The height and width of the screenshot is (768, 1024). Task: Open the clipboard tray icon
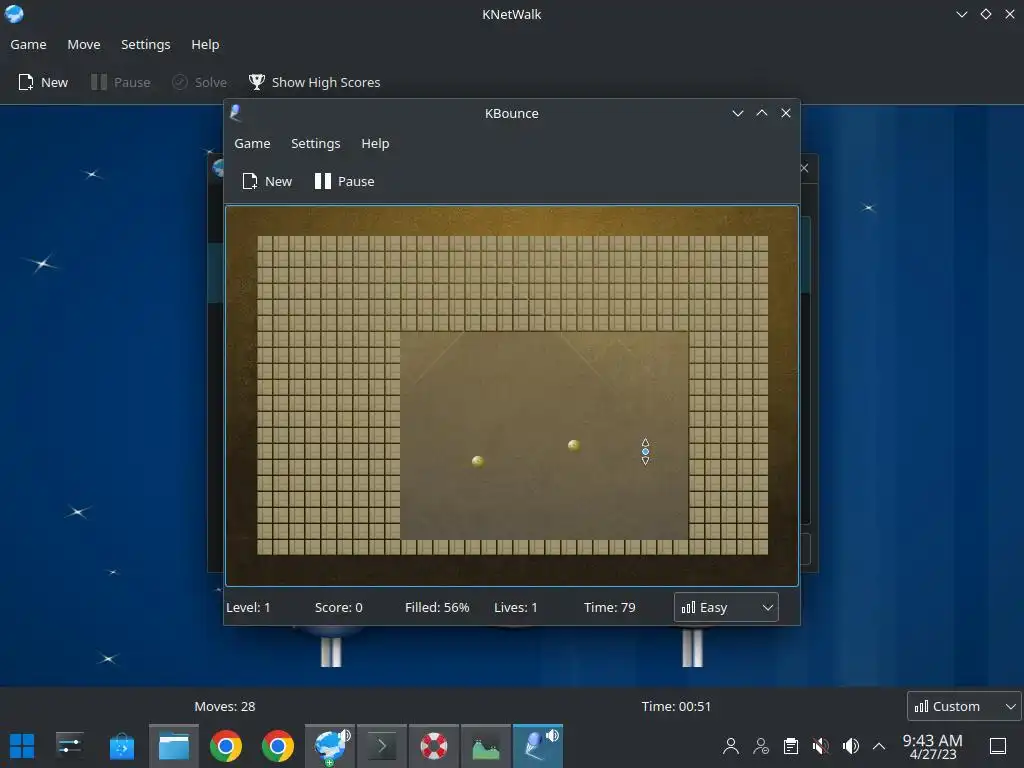pos(791,746)
